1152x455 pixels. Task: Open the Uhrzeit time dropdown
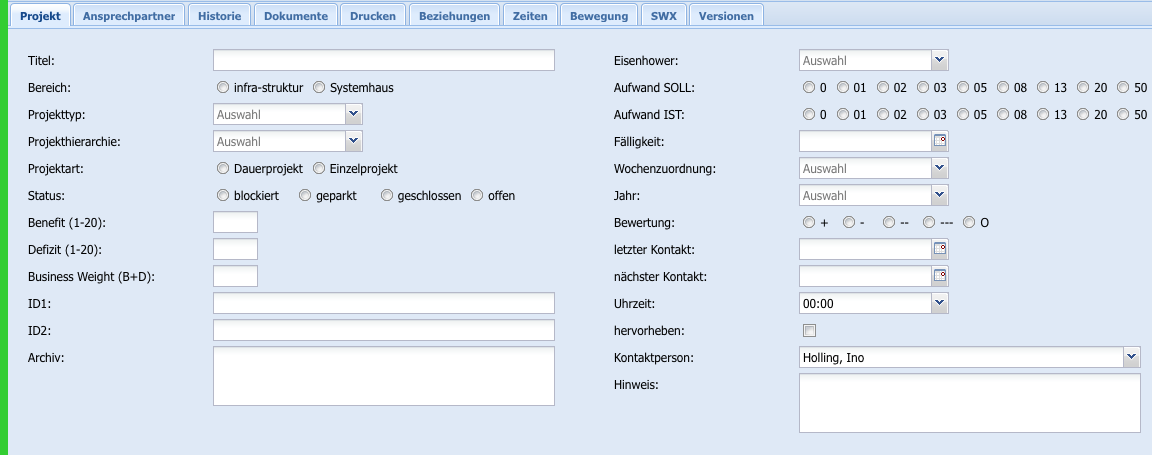point(939,303)
